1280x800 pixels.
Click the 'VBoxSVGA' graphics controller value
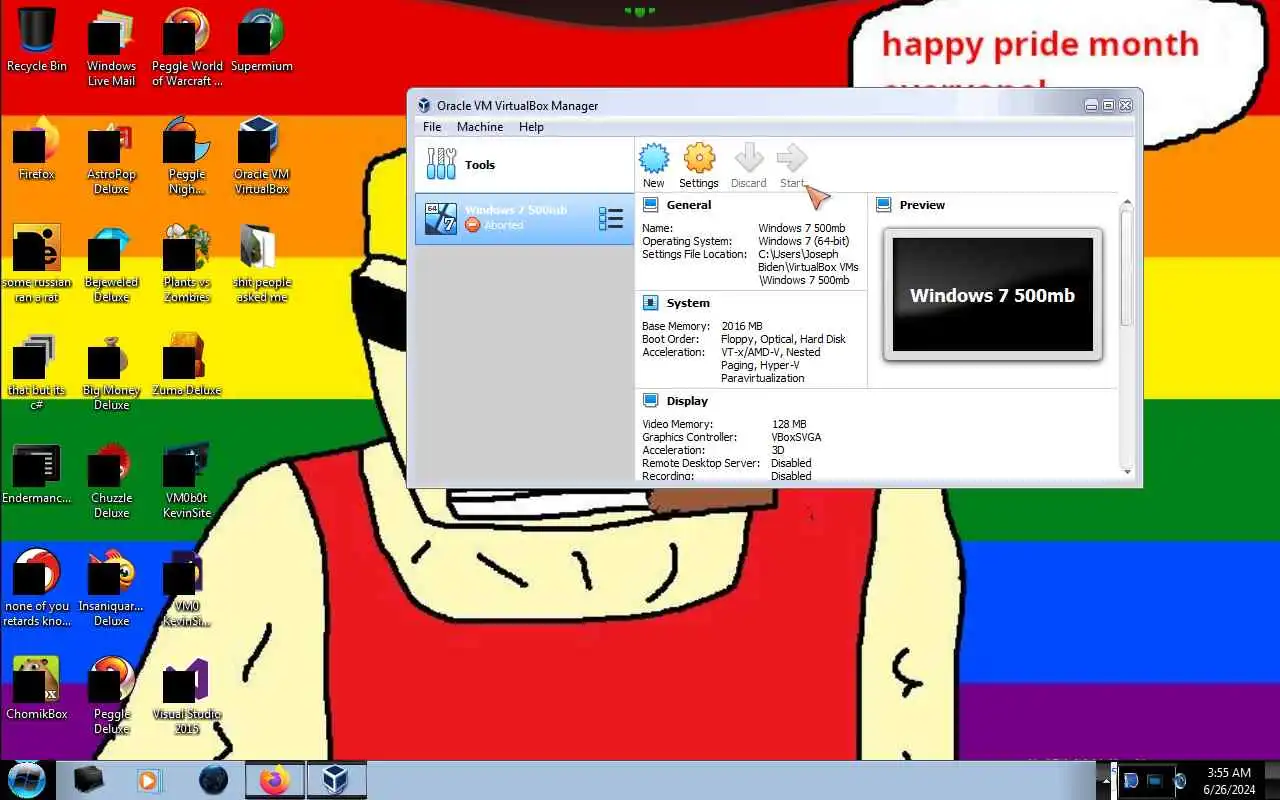[796, 437]
